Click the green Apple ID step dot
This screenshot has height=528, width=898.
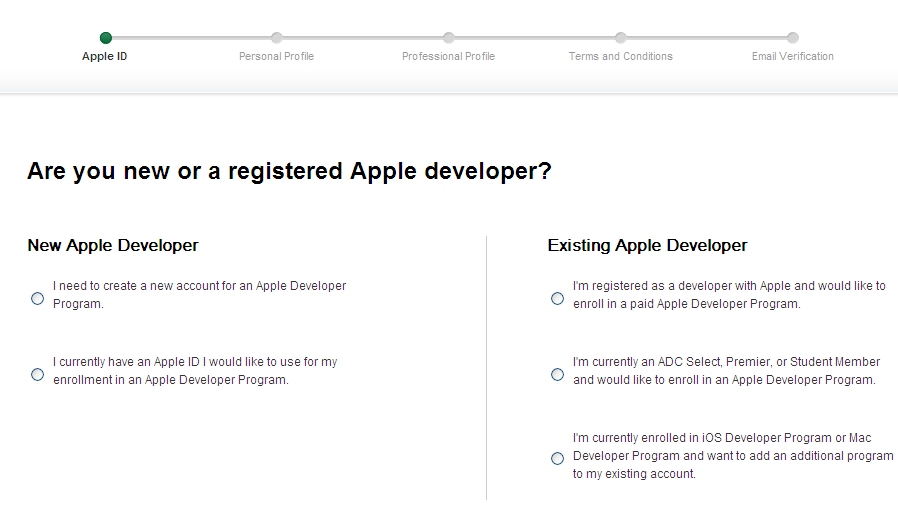point(105,38)
